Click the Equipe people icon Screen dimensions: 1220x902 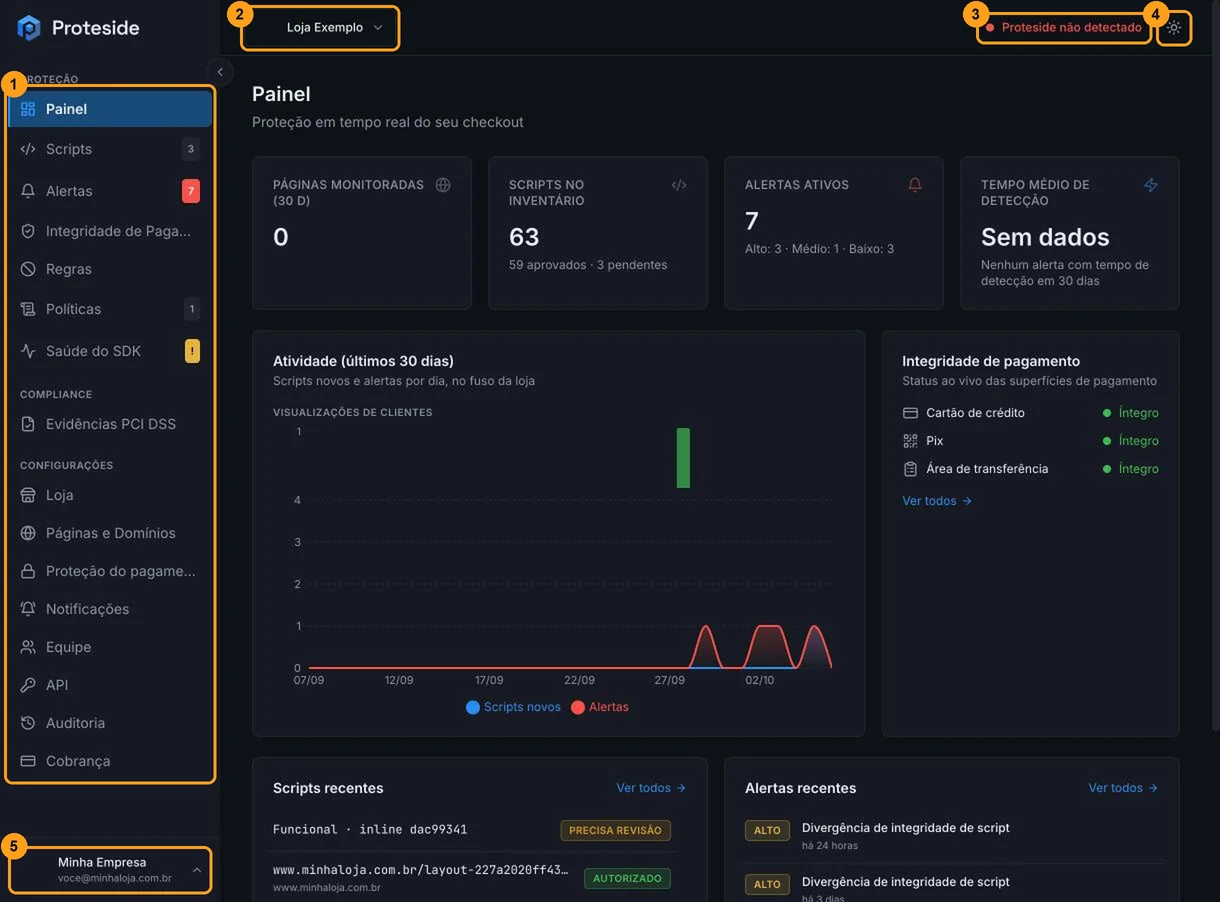pos(28,647)
